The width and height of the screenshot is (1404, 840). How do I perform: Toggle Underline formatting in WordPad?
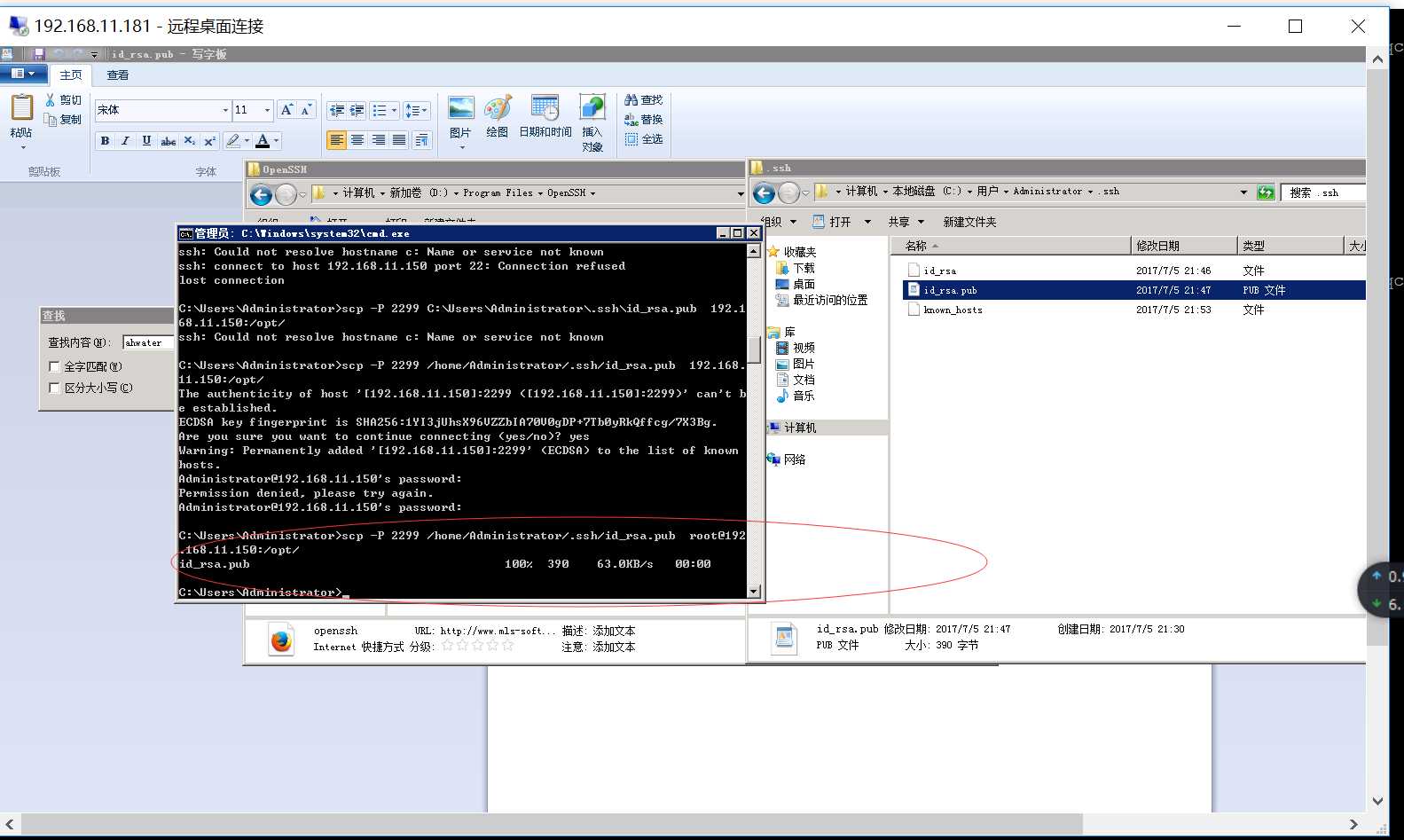tap(146, 140)
